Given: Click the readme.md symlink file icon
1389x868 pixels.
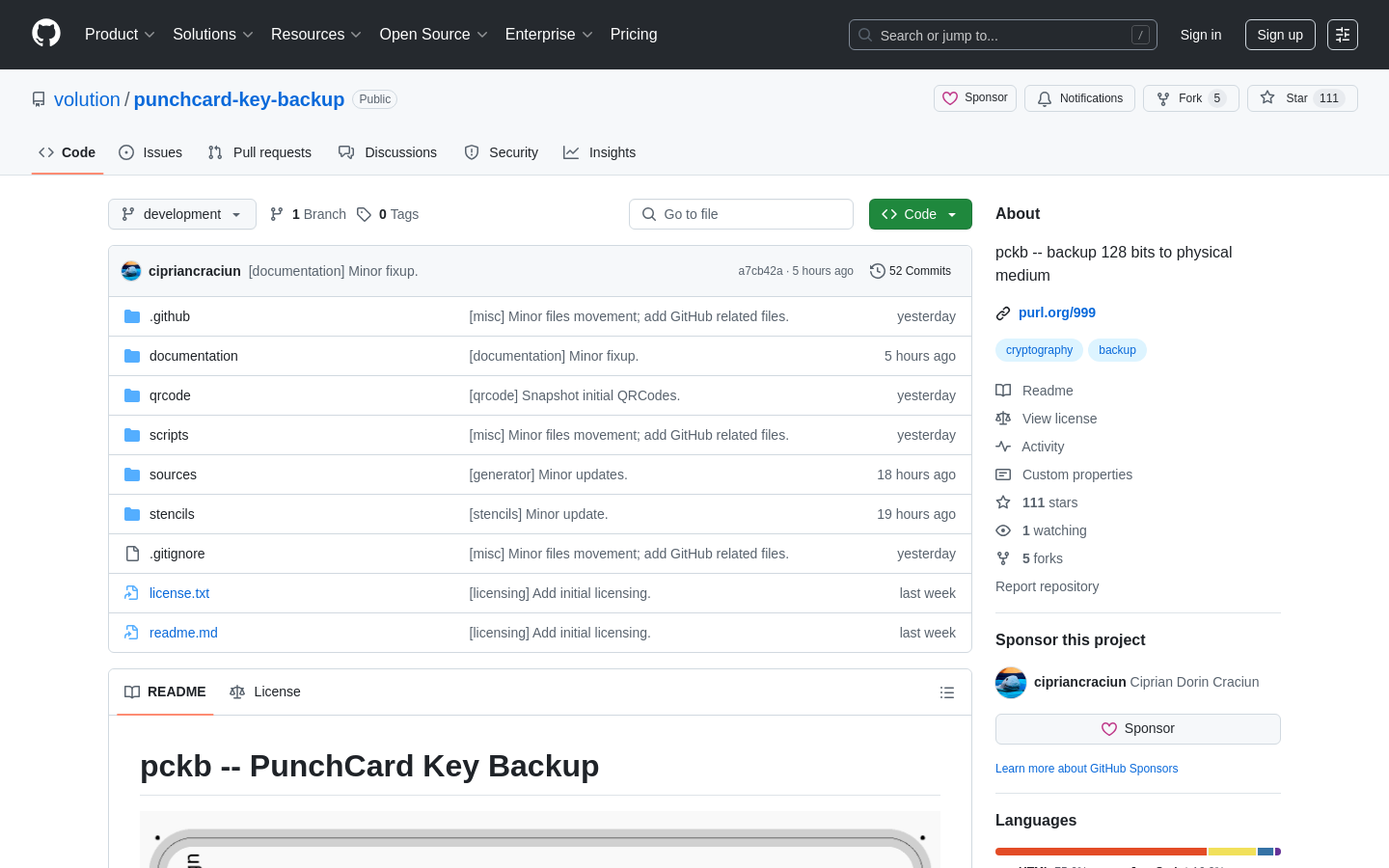Looking at the screenshot, I should 132,633.
